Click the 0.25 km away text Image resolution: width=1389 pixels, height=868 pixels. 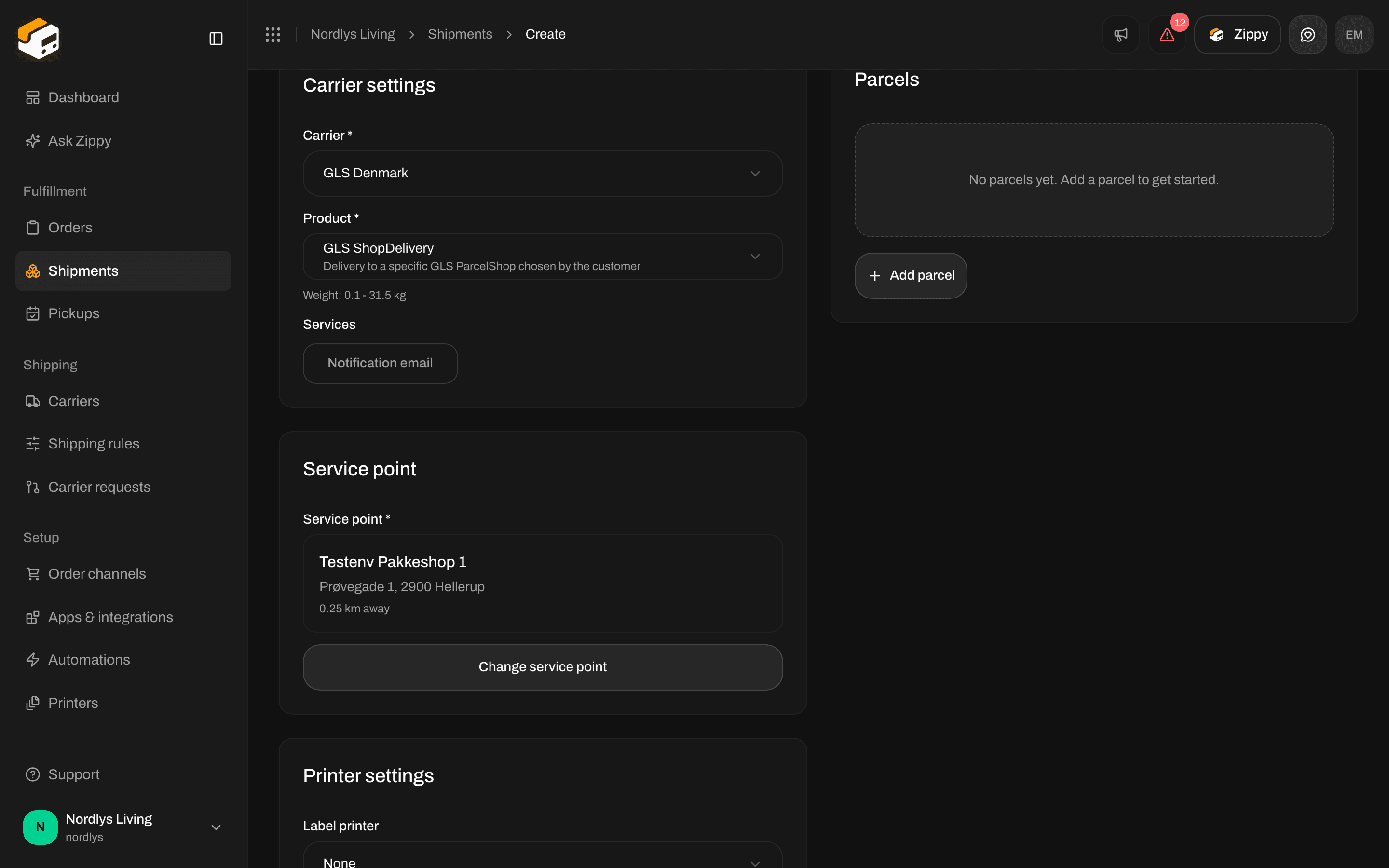tap(354, 609)
